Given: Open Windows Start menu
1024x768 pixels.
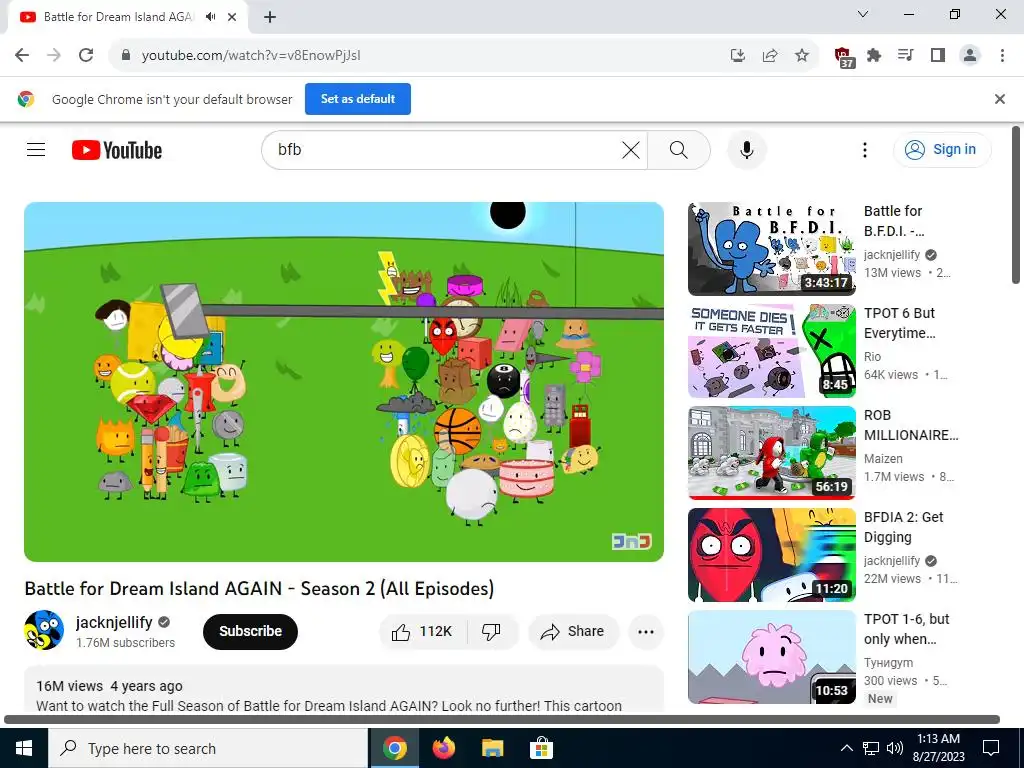Looking at the screenshot, I should pyautogui.click(x=24, y=748).
